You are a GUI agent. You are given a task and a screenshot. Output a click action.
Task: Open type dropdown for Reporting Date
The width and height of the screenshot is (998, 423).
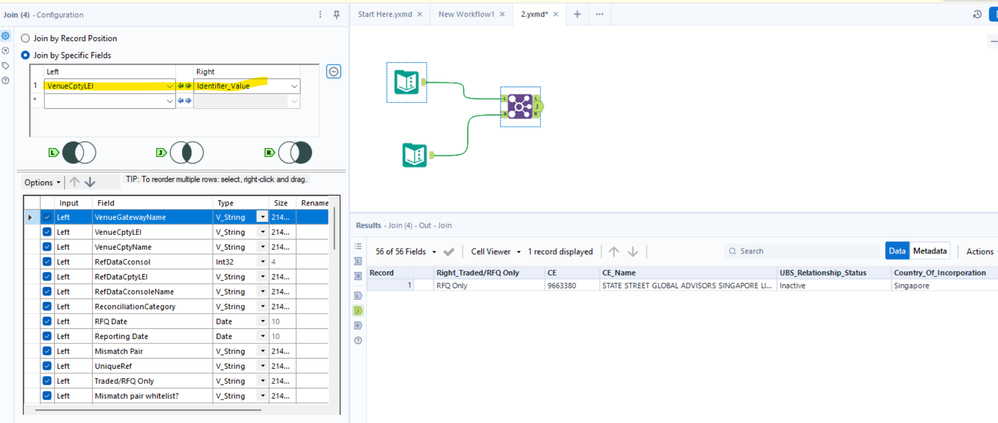tap(262, 336)
